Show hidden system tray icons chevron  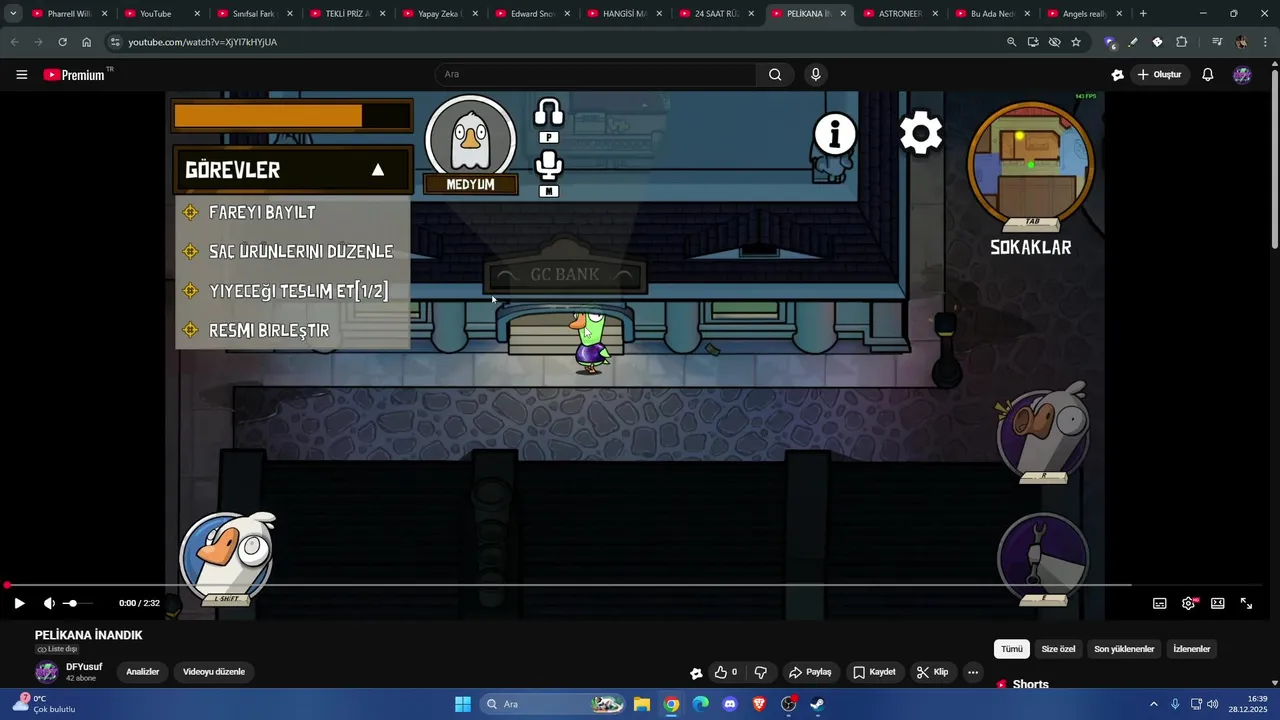pyautogui.click(x=1153, y=704)
